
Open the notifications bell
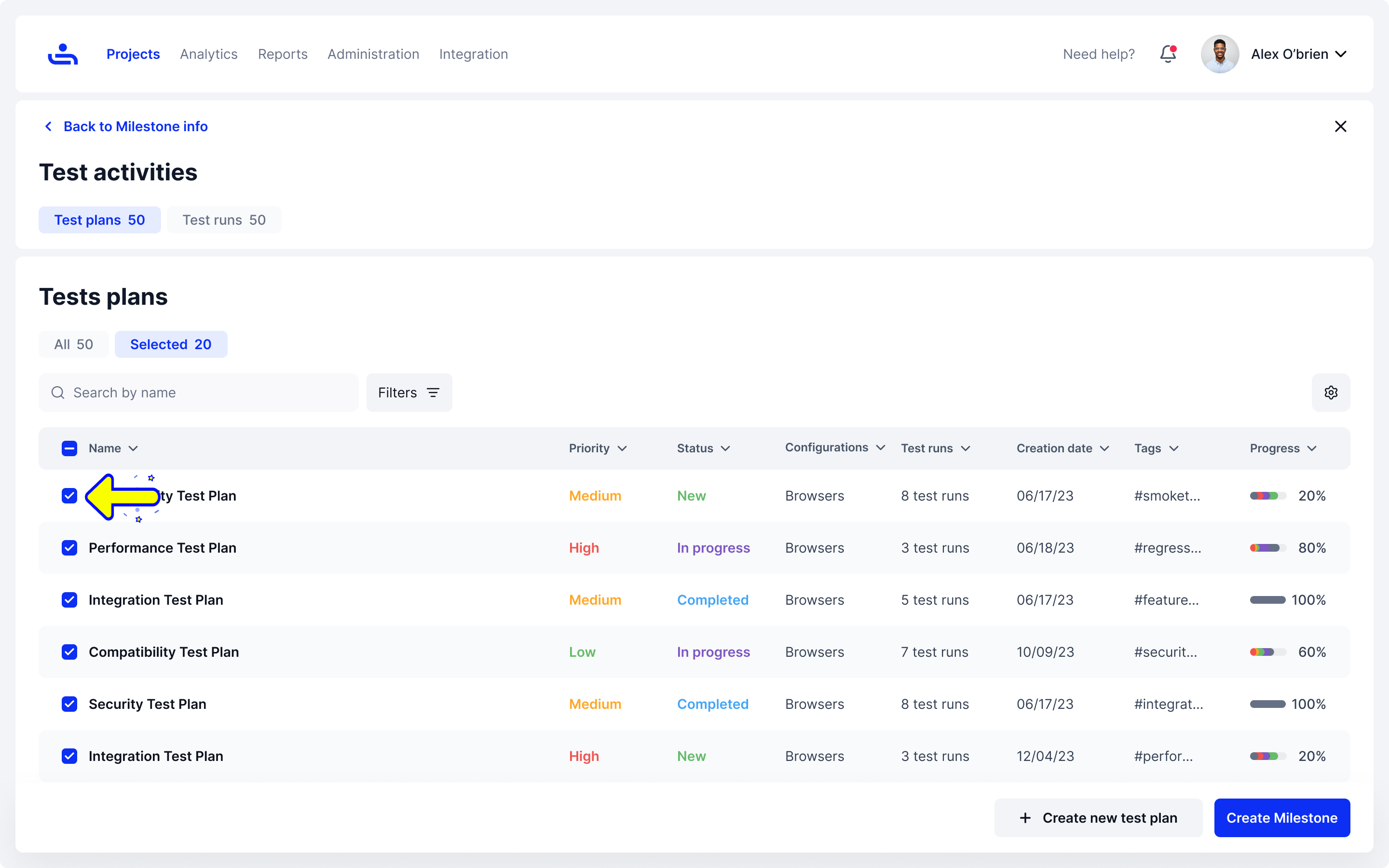coord(1168,54)
